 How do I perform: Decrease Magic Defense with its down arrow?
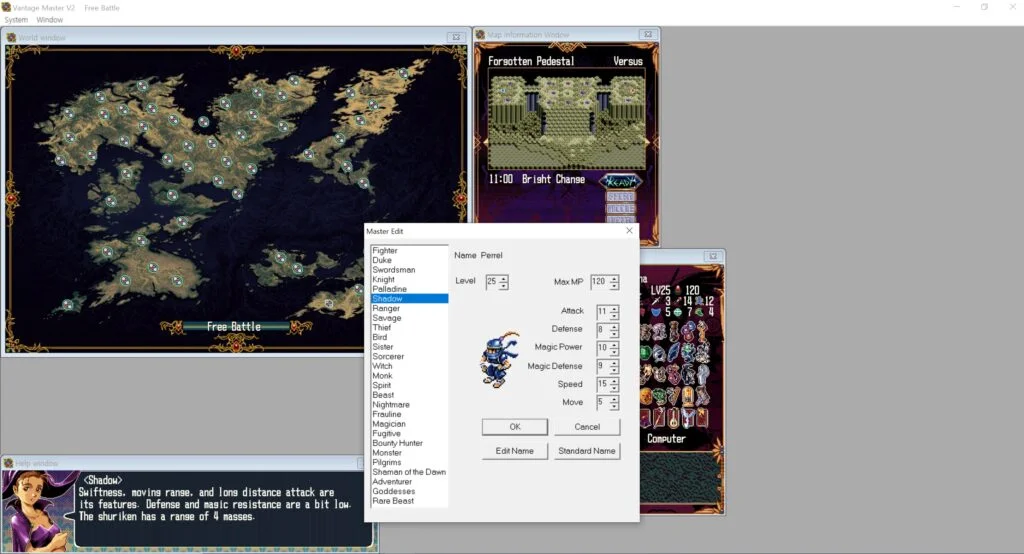(614, 370)
